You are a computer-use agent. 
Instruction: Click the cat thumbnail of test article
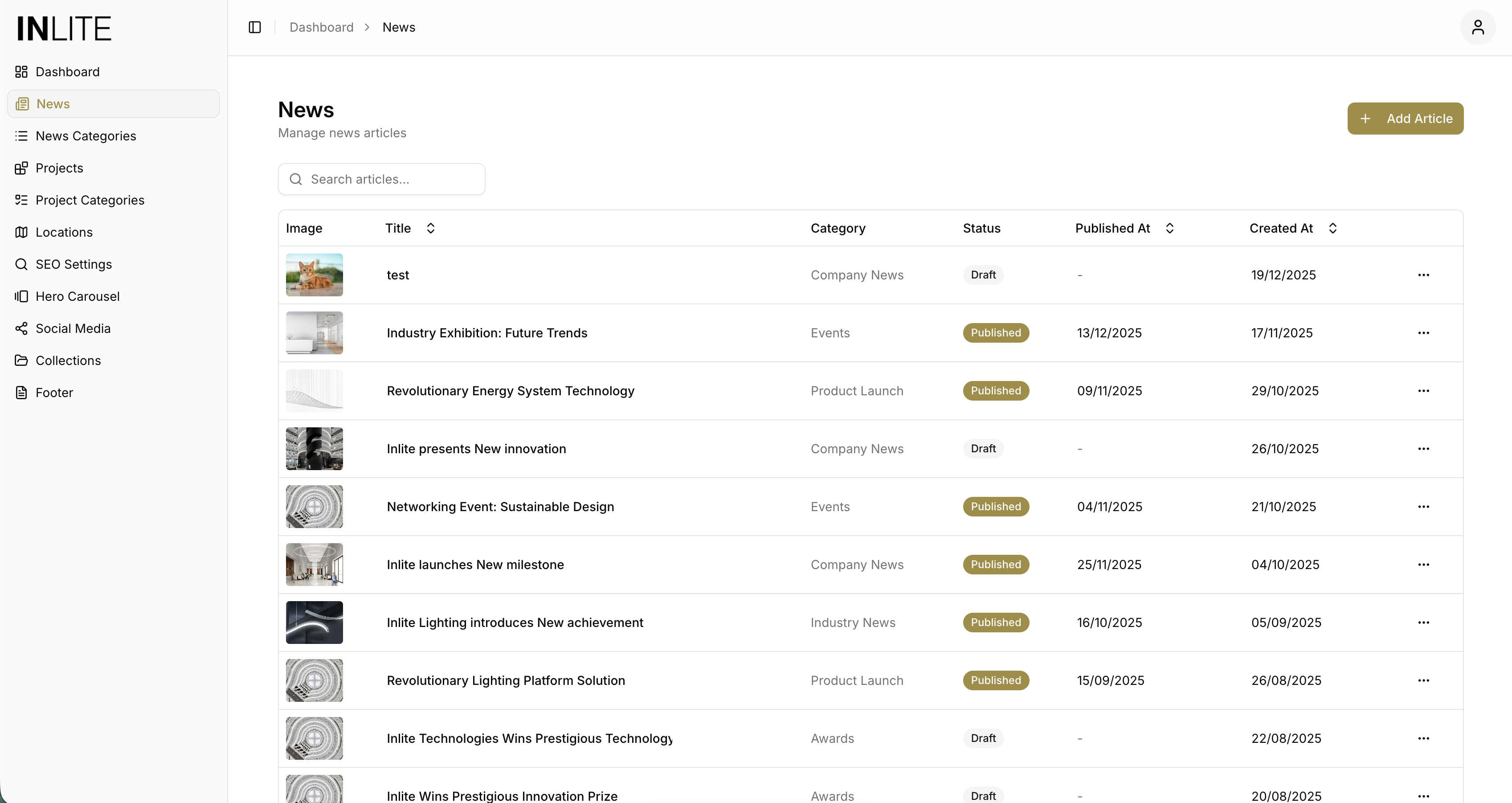pos(314,275)
